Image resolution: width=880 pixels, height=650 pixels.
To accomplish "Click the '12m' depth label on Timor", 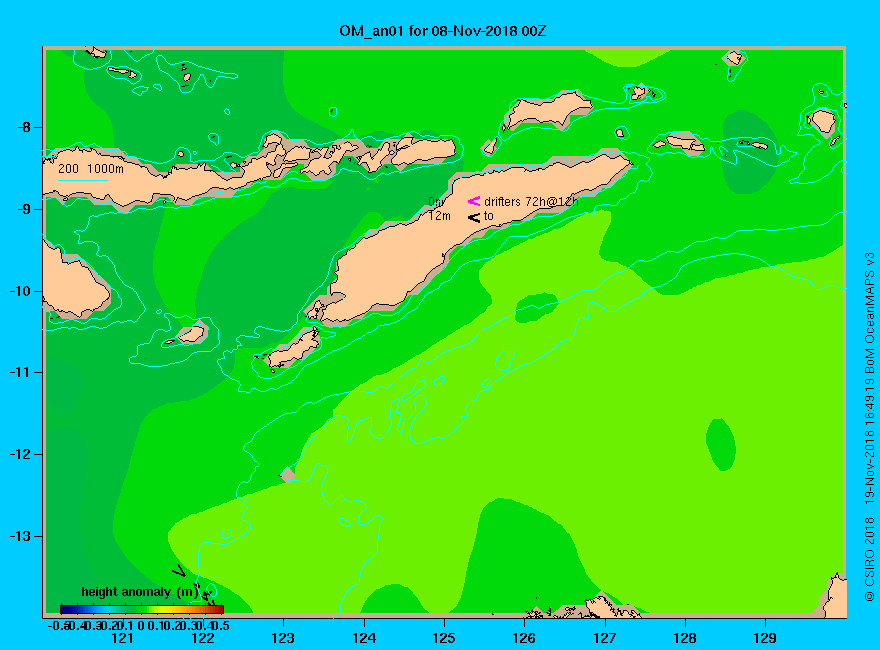I will tap(439, 216).
